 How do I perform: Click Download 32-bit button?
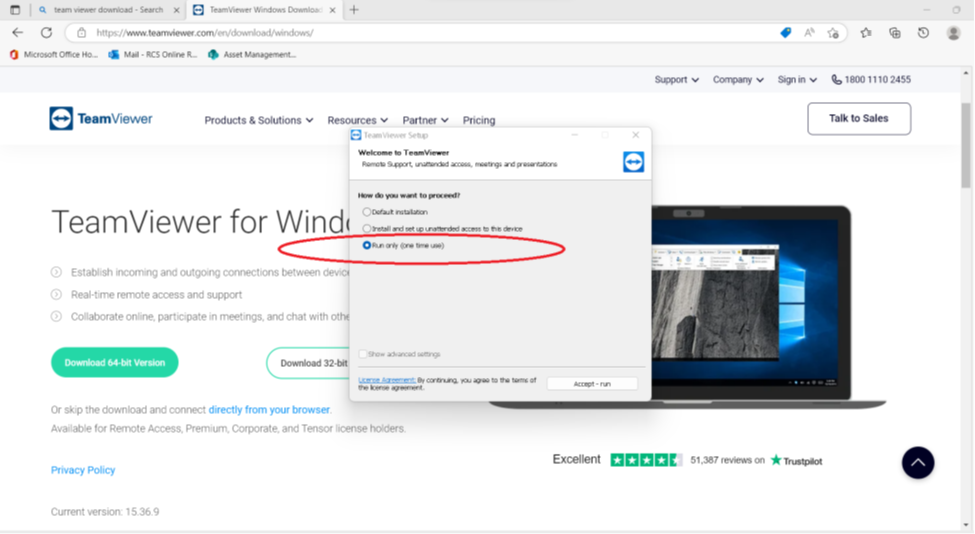[x=308, y=363]
